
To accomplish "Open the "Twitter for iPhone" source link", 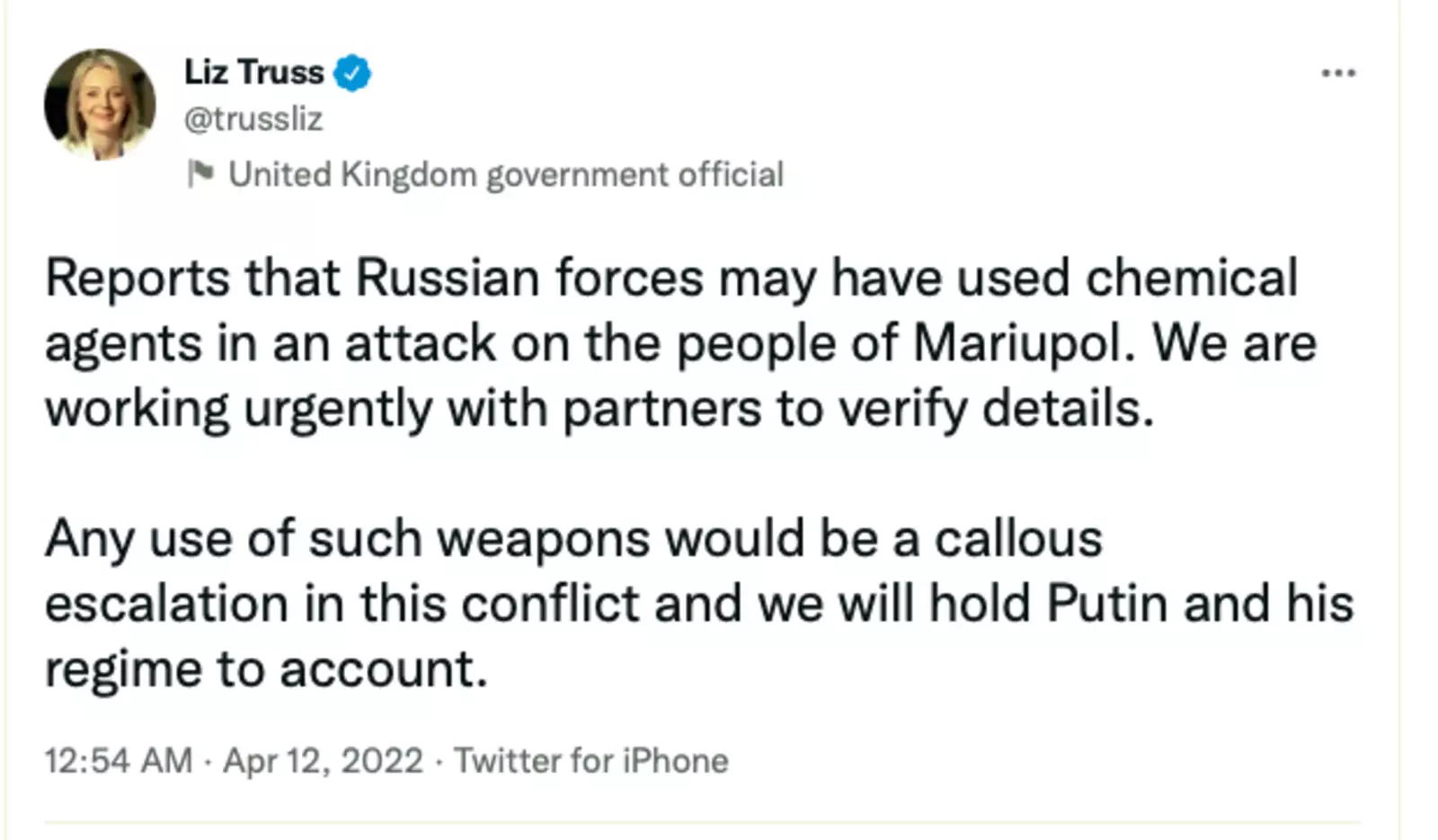I will pyautogui.click(x=590, y=761).
